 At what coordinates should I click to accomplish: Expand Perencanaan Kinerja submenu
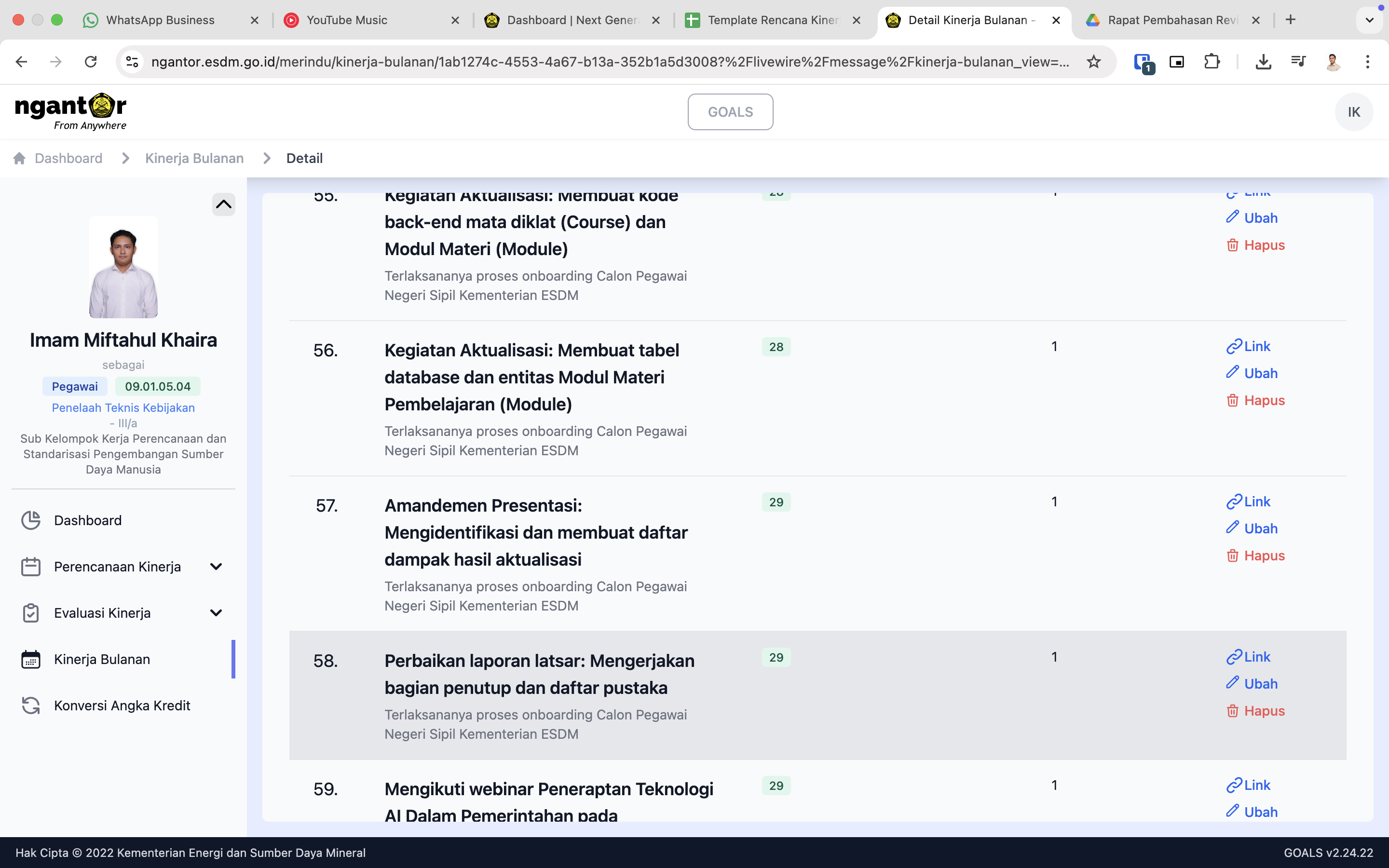216,567
